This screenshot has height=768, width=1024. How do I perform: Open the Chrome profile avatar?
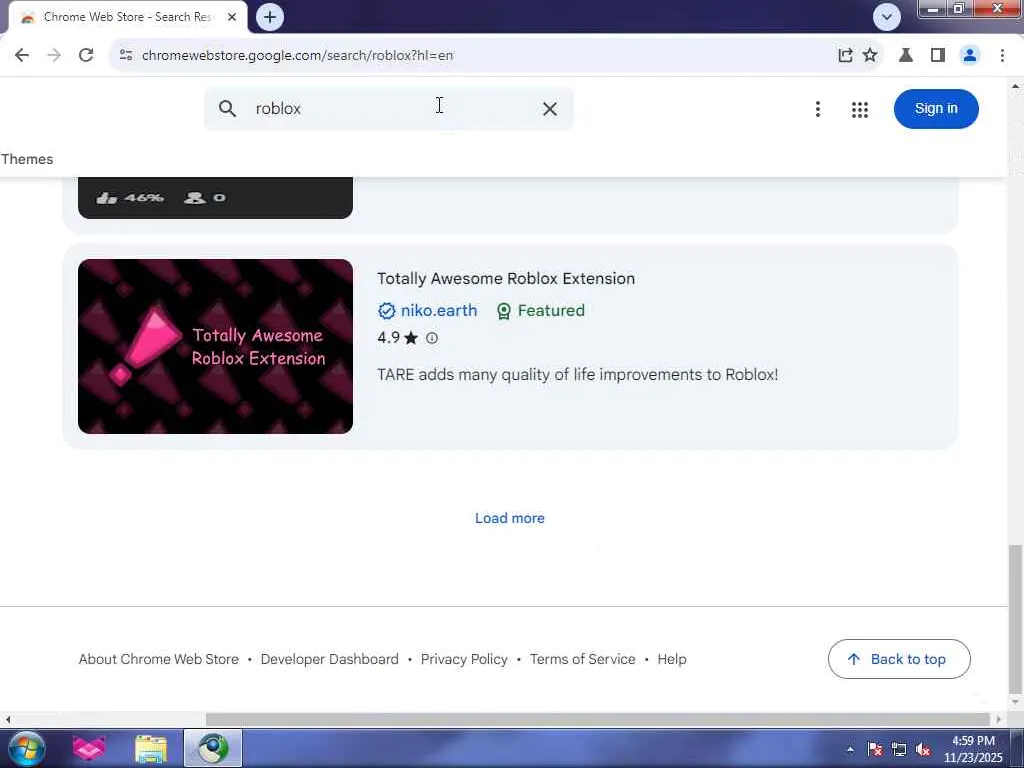point(970,55)
